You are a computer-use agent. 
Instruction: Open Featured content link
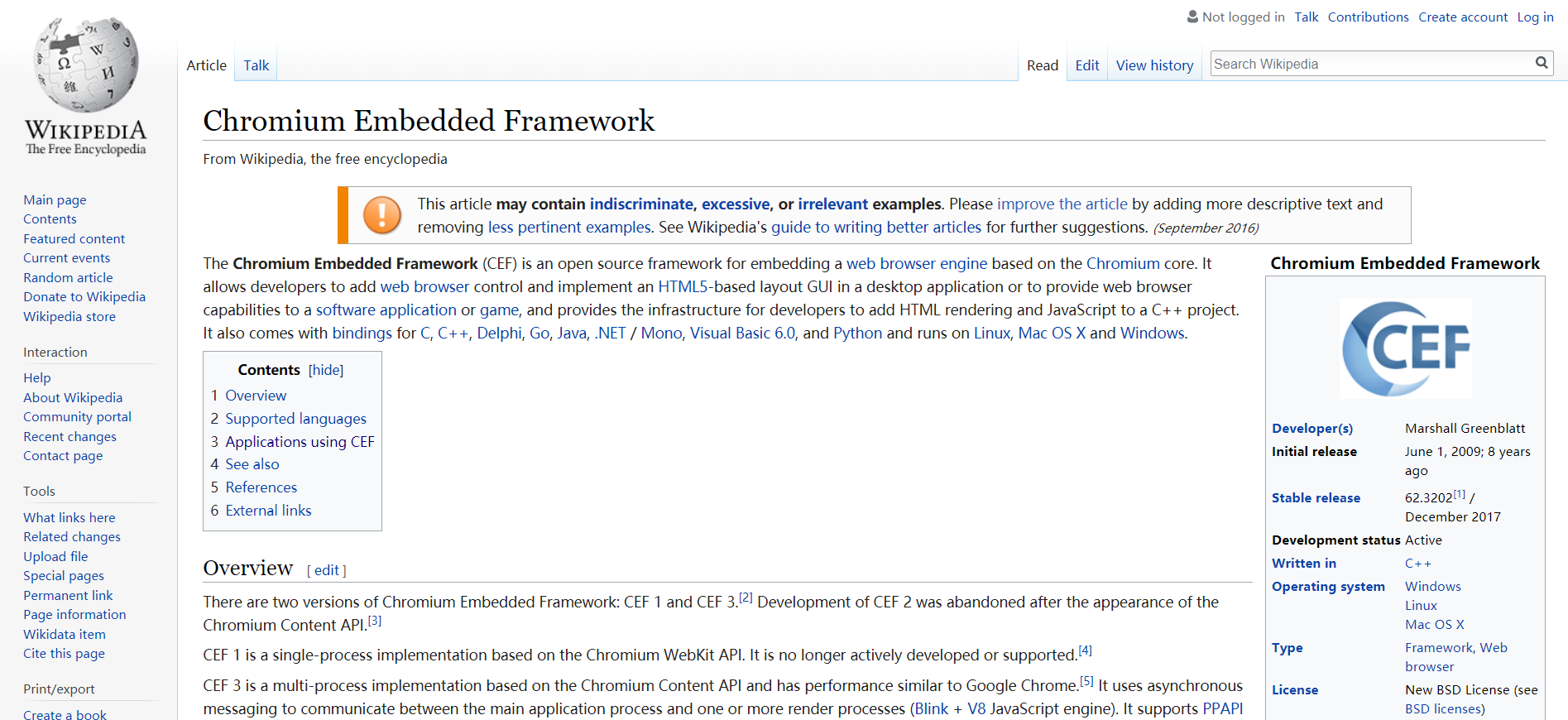pos(74,238)
